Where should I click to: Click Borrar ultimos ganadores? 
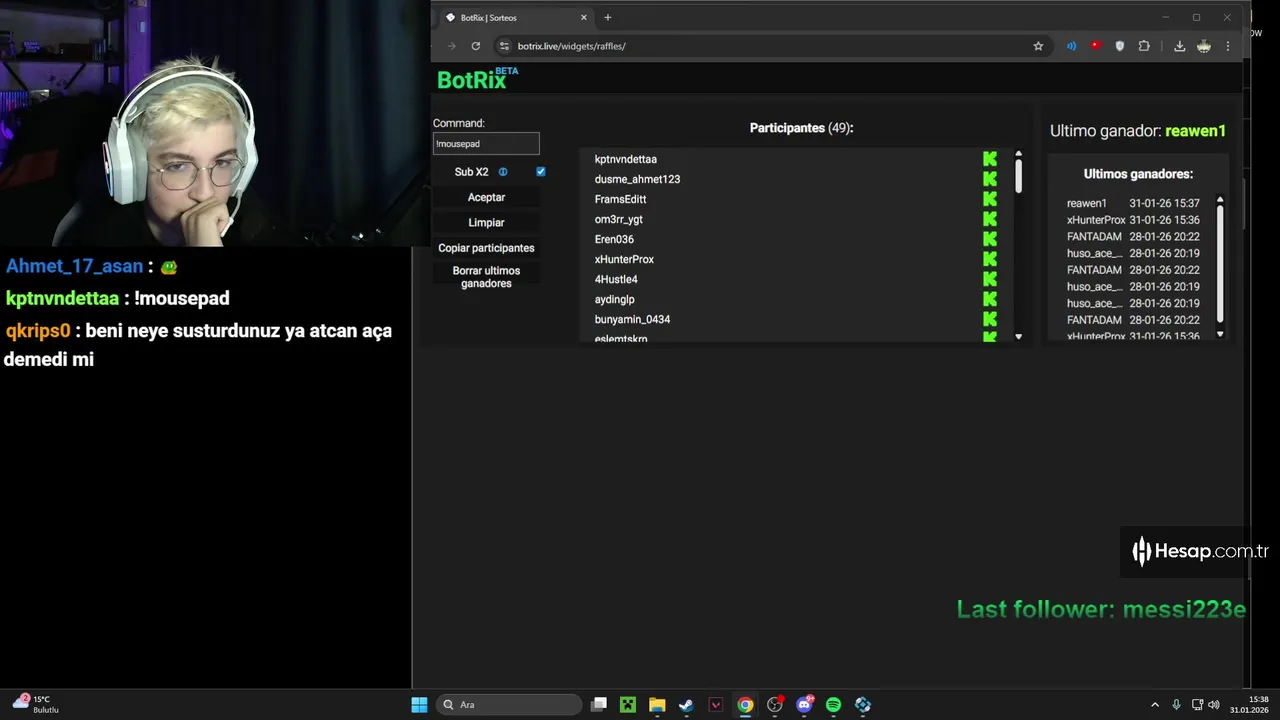[x=486, y=277]
